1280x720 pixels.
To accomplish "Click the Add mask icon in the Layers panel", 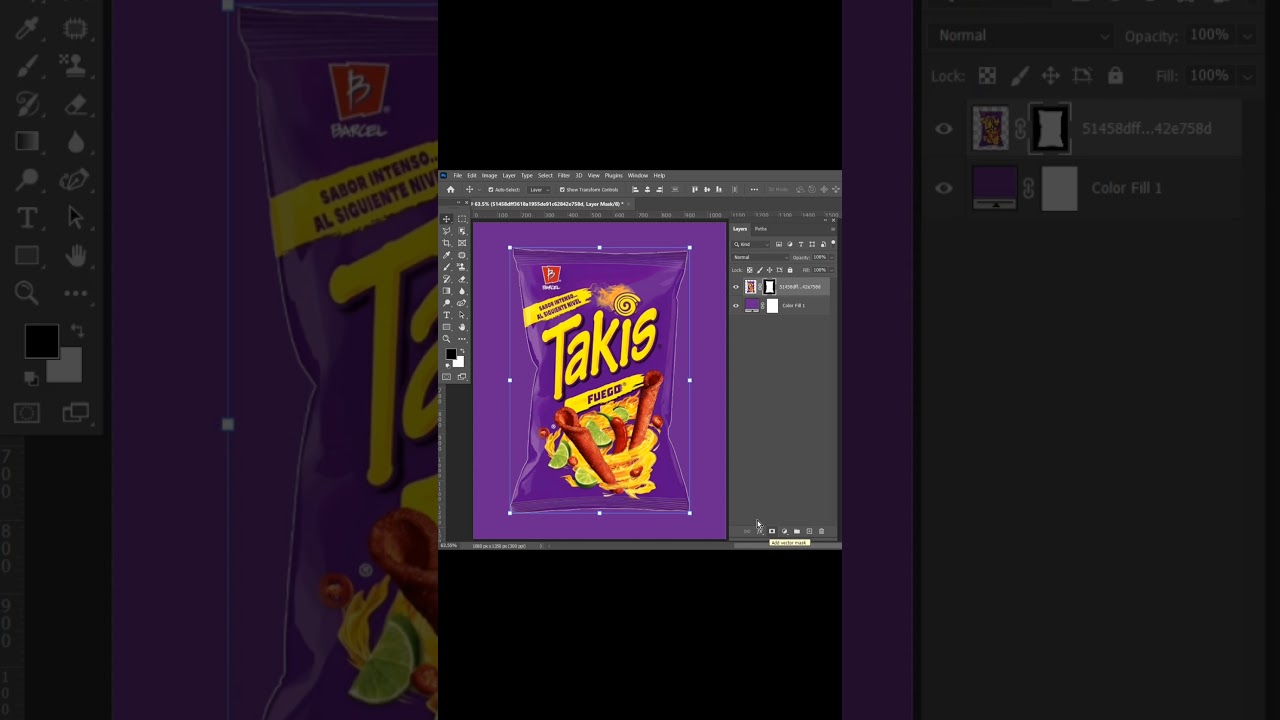I will [x=771, y=531].
